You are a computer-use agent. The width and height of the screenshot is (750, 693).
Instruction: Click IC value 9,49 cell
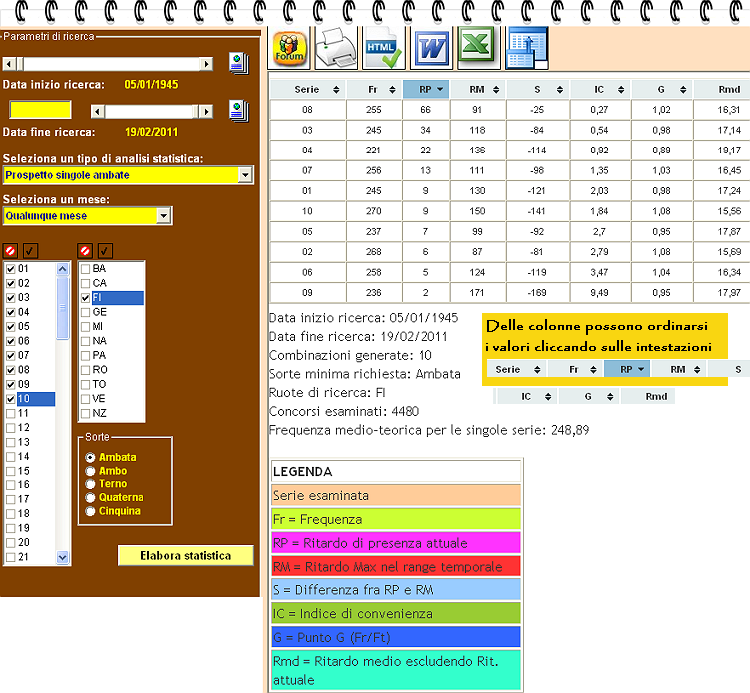(600, 292)
